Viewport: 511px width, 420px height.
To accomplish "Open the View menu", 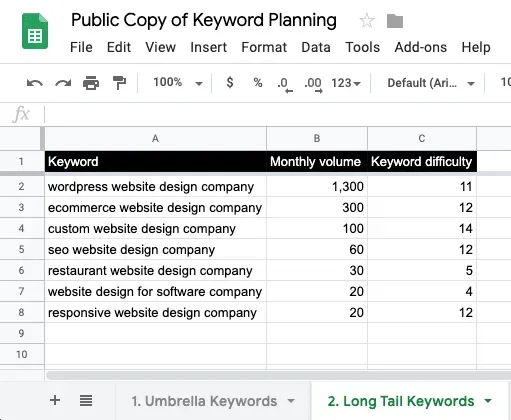I will coord(160,47).
